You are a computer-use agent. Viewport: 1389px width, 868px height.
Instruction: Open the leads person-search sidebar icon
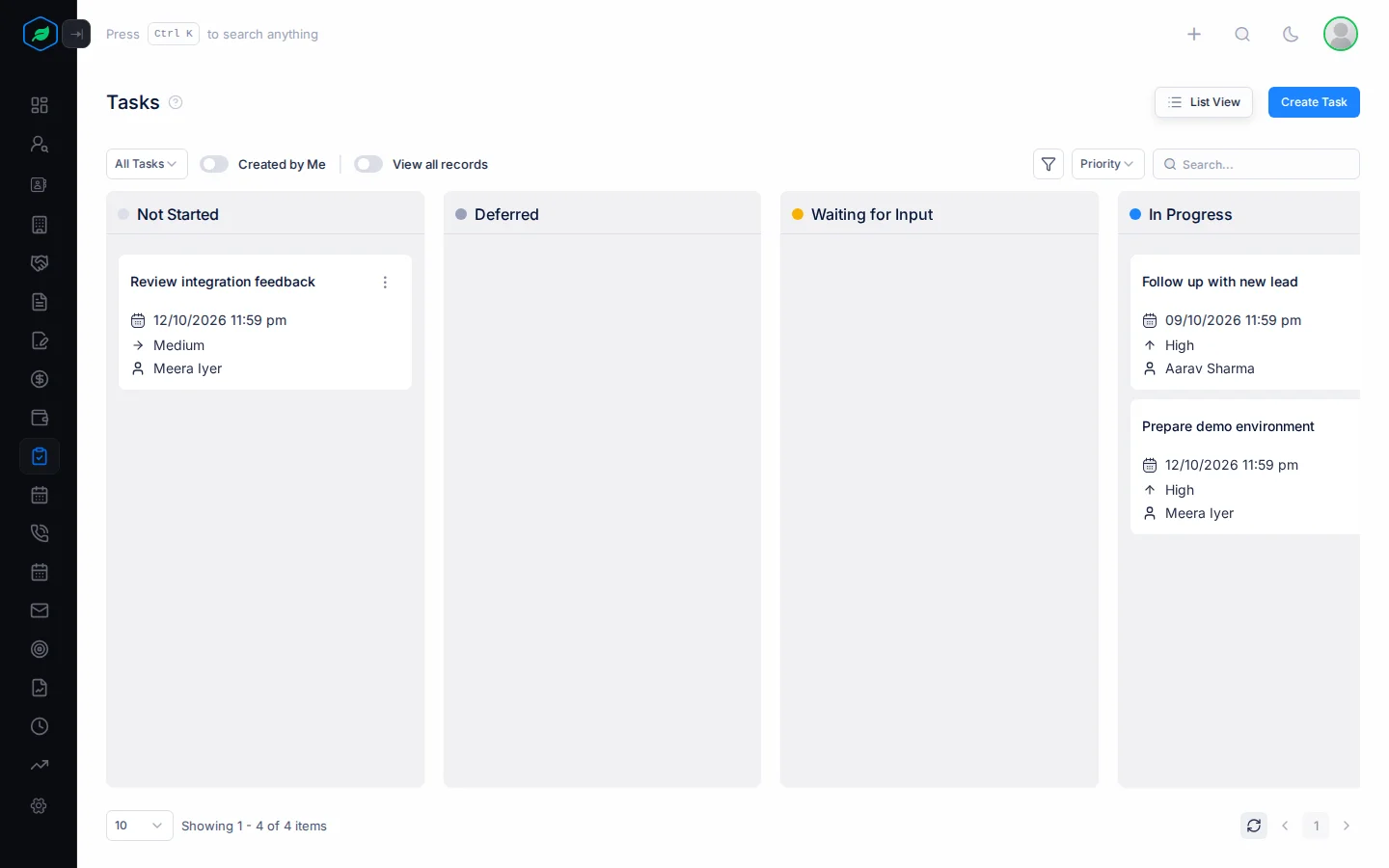click(x=40, y=144)
